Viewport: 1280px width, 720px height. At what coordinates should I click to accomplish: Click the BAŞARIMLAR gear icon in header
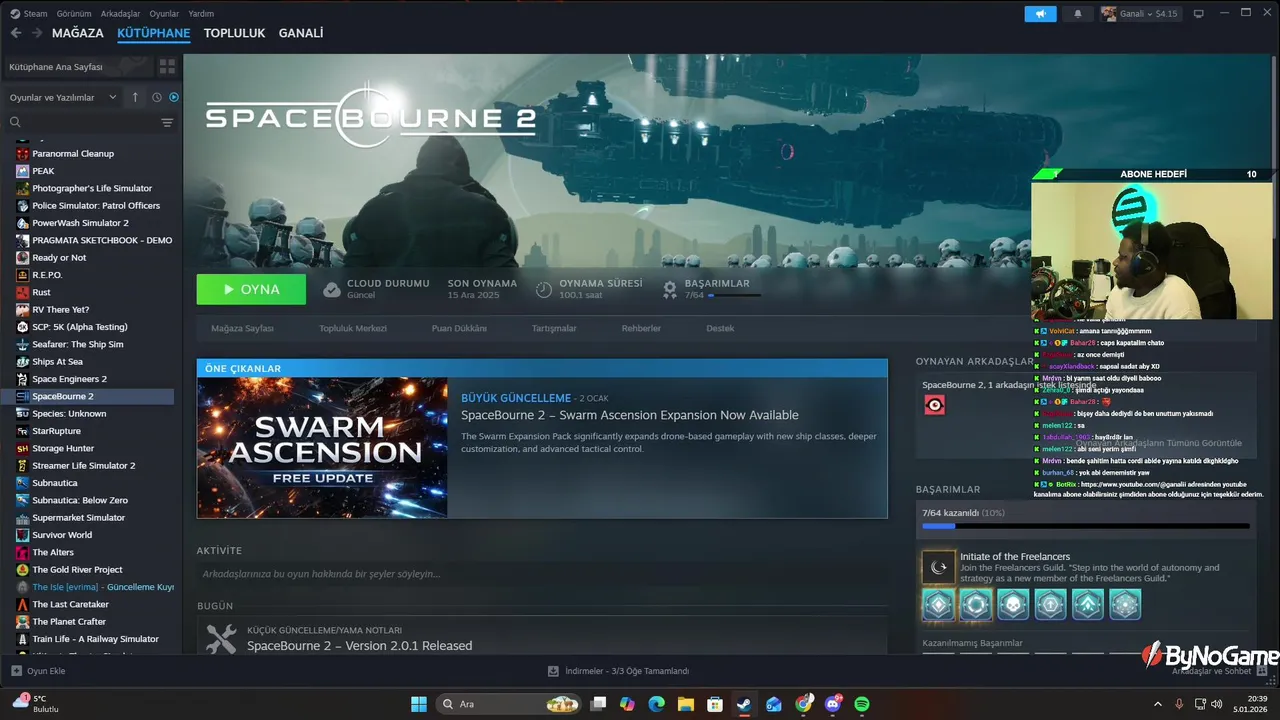point(670,290)
